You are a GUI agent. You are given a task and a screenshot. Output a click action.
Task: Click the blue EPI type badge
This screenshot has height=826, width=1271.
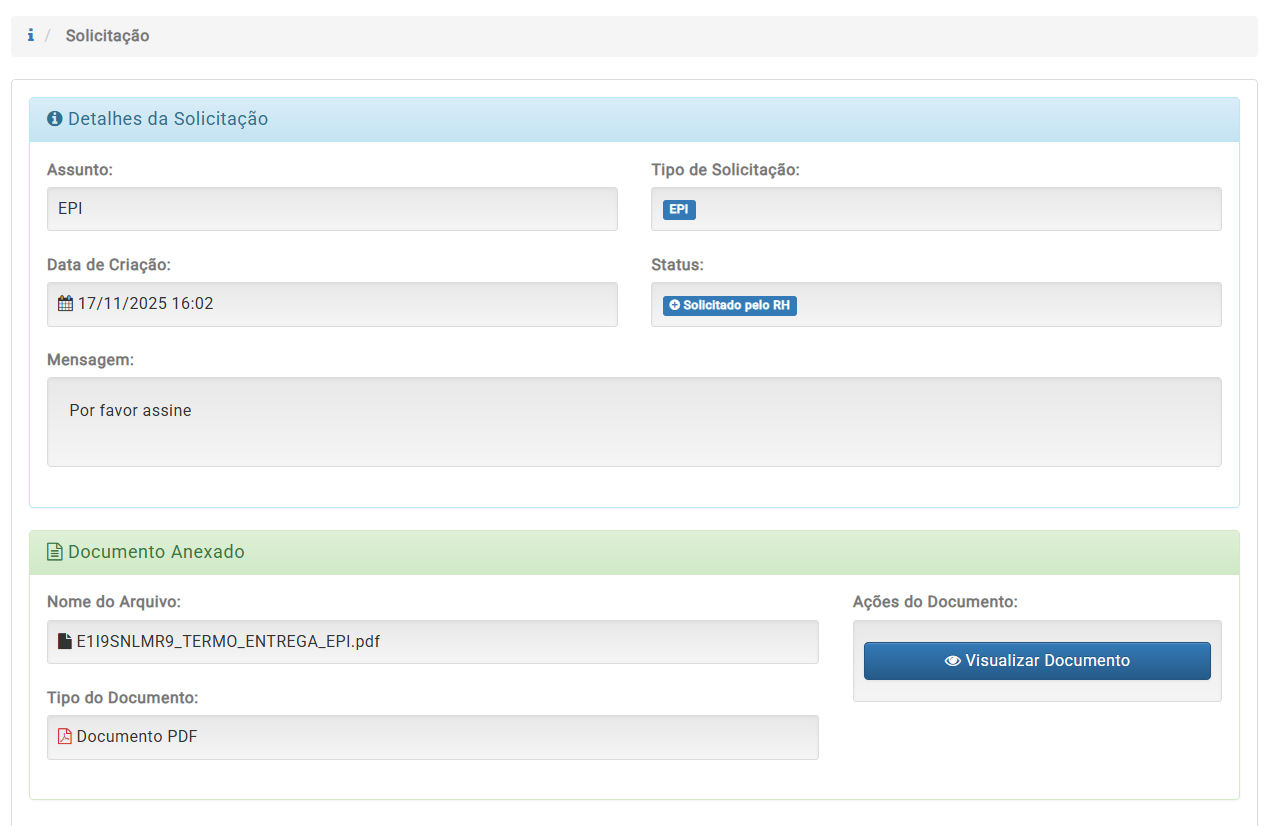click(679, 209)
